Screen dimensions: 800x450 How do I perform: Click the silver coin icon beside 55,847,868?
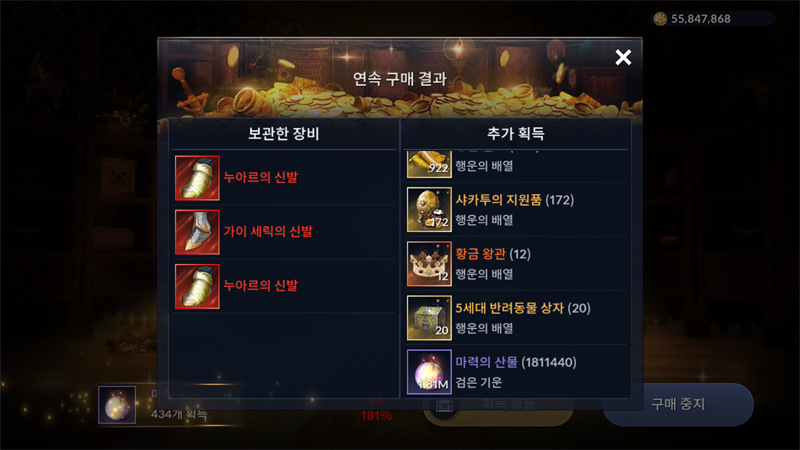pyautogui.click(x=660, y=19)
